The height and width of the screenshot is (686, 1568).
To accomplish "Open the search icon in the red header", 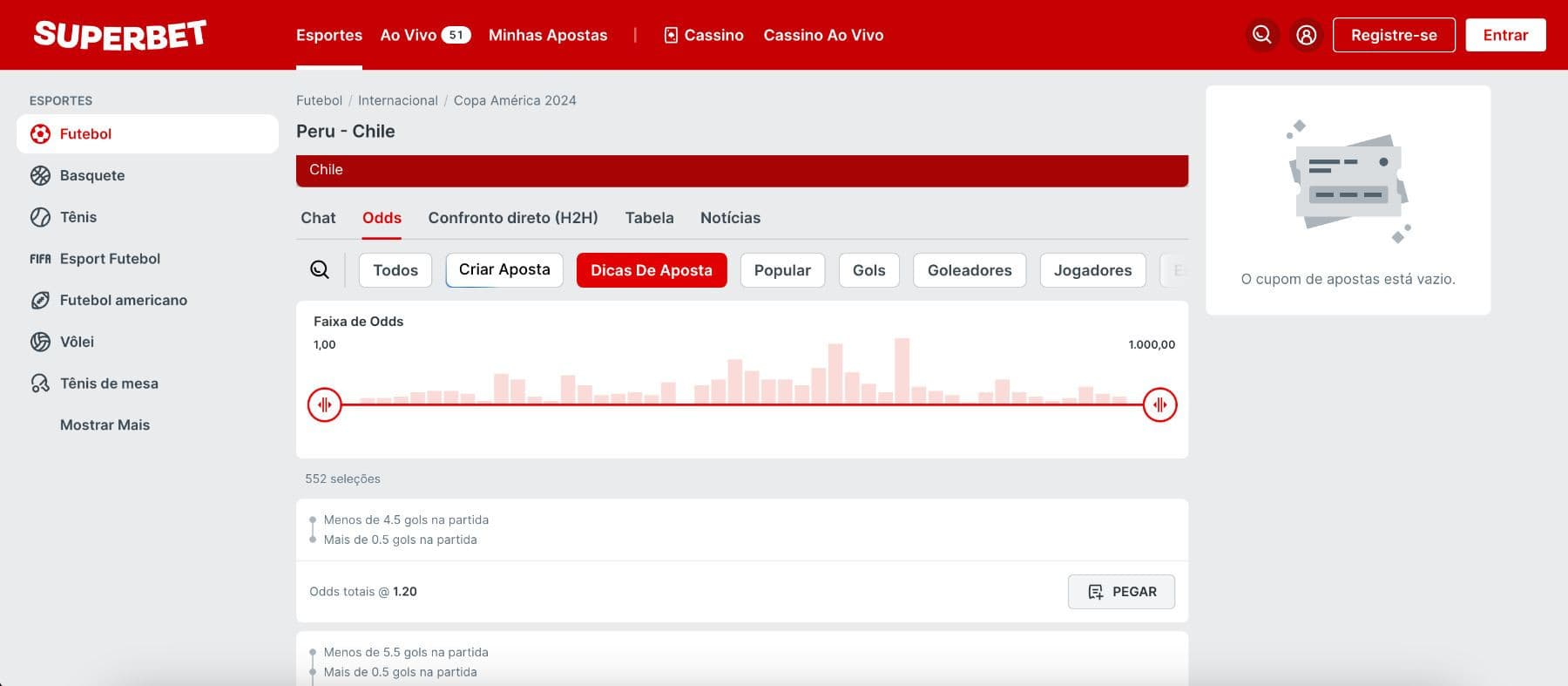I will [x=1261, y=35].
